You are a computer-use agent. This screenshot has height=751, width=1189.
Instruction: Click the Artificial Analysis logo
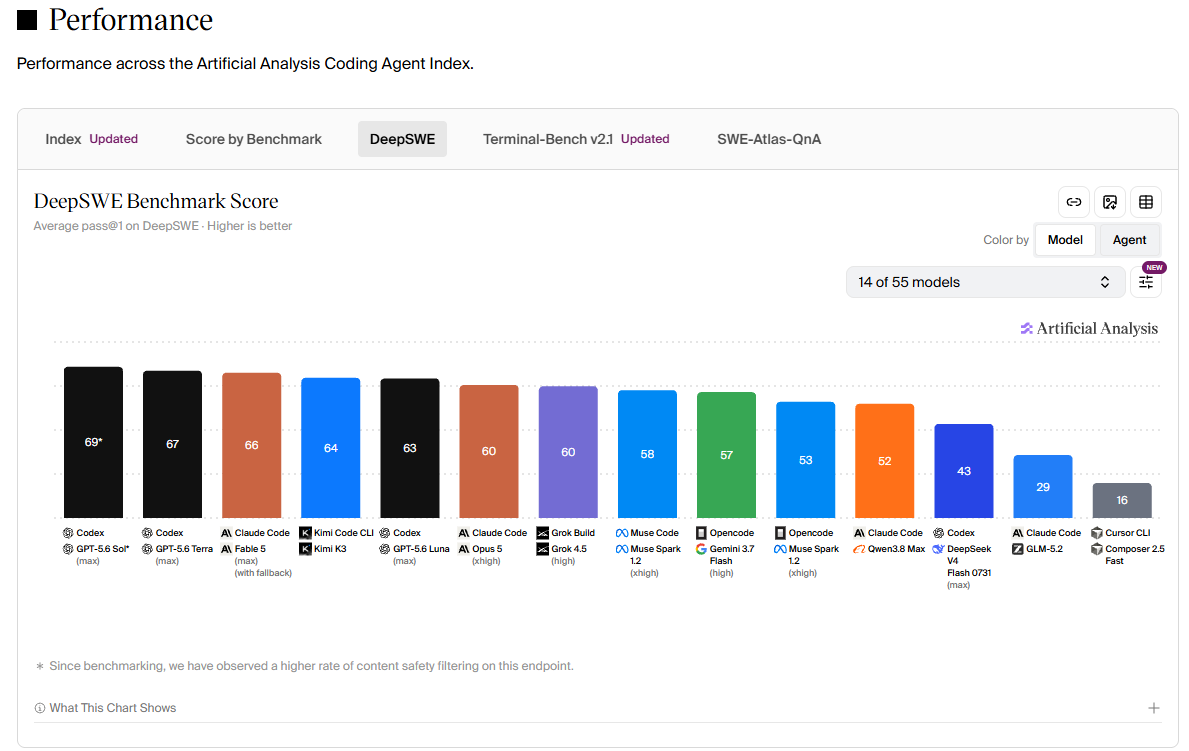[1089, 328]
